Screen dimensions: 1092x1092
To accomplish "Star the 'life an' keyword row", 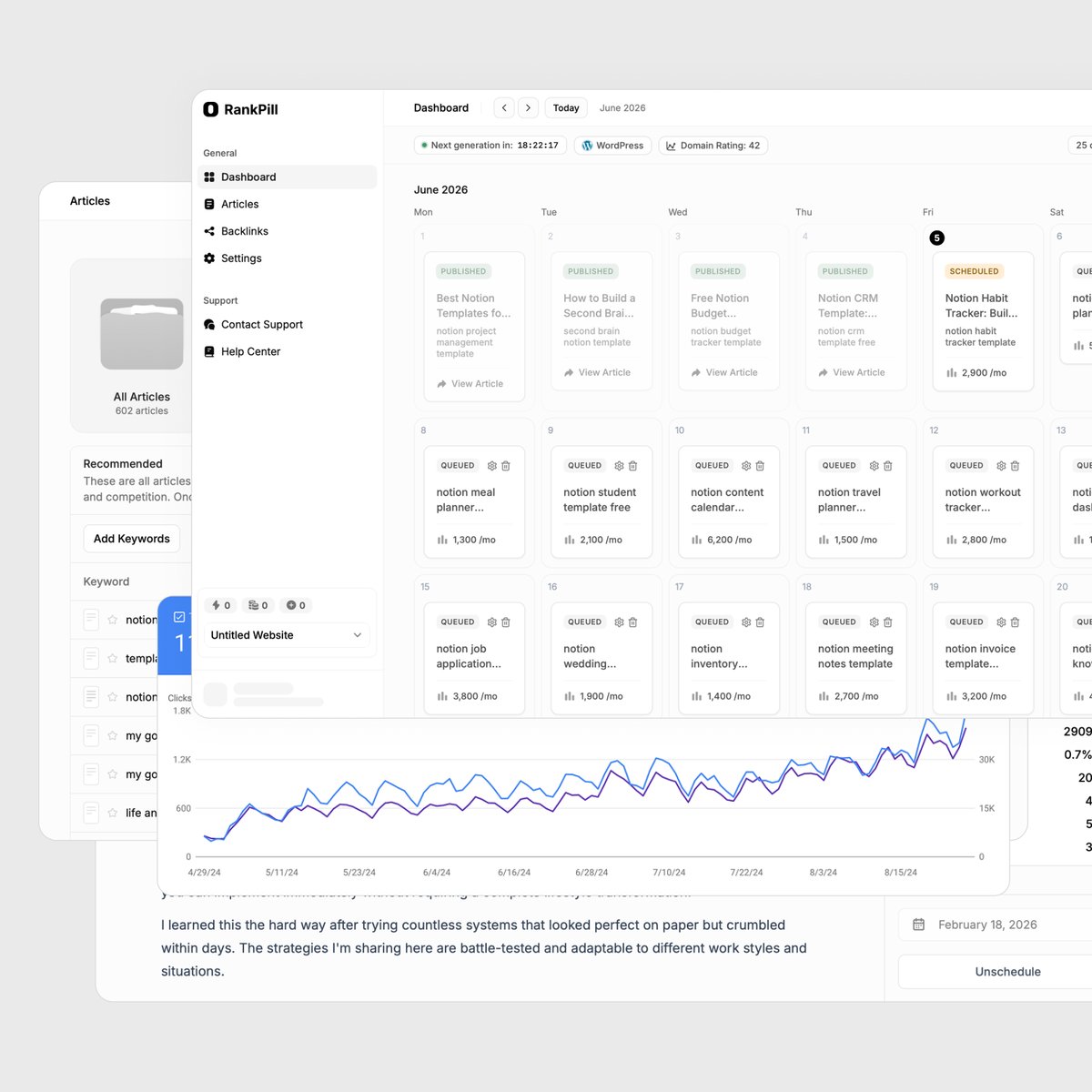I will pyautogui.click(x=113, y=813).
